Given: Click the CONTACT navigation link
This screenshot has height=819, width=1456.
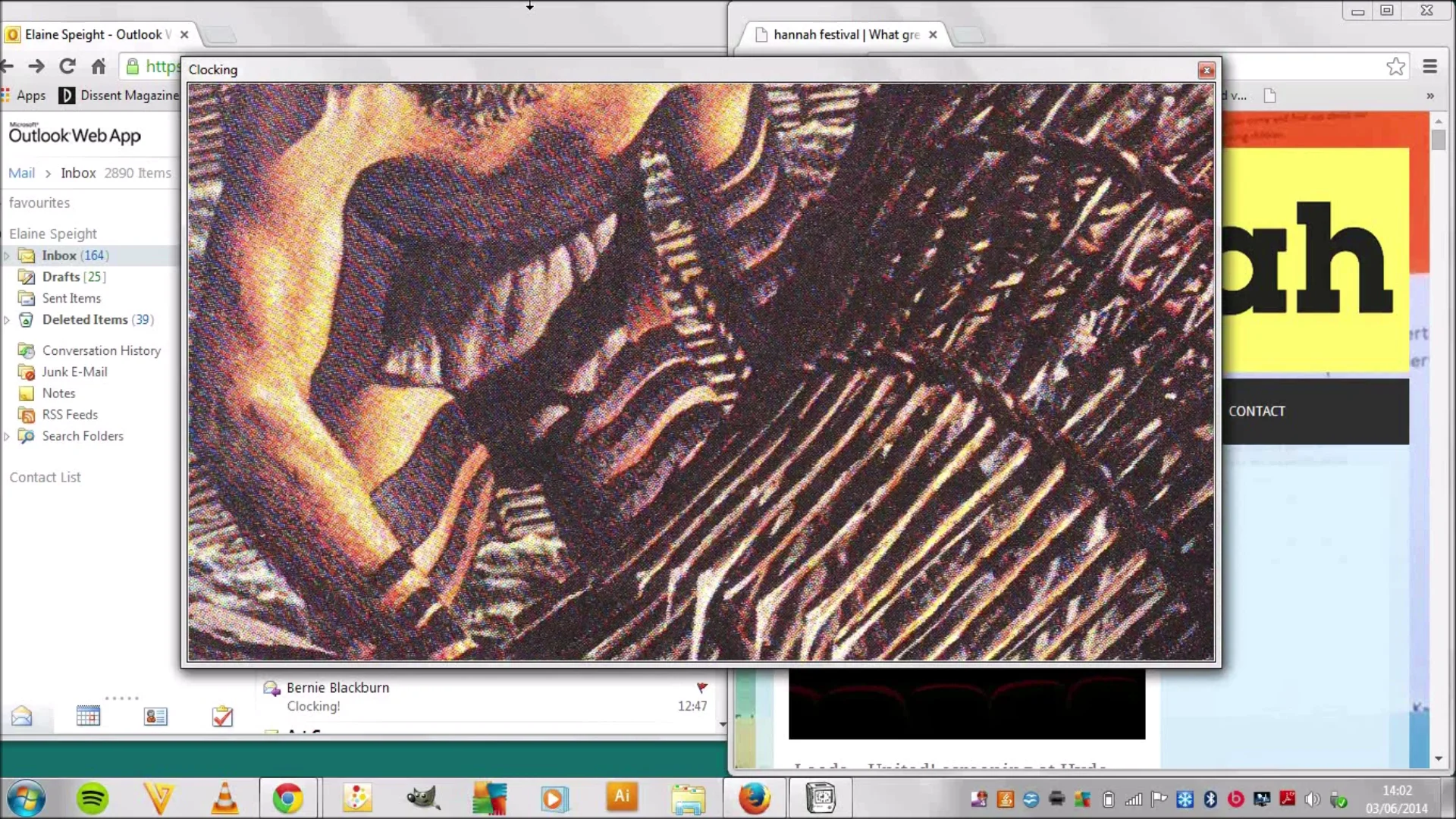Looking at the screenshot, I should point(1257,411).
